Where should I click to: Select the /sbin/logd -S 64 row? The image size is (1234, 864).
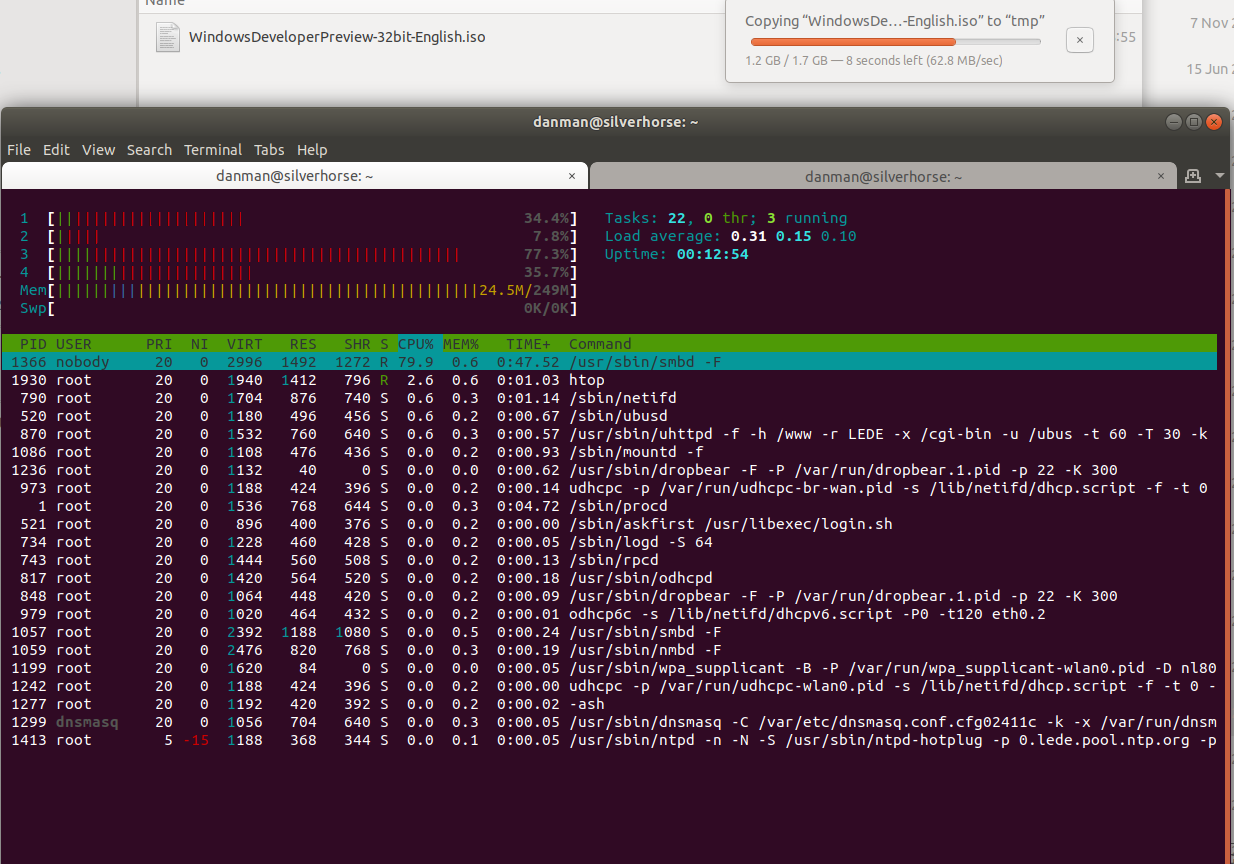pos(609,542)
